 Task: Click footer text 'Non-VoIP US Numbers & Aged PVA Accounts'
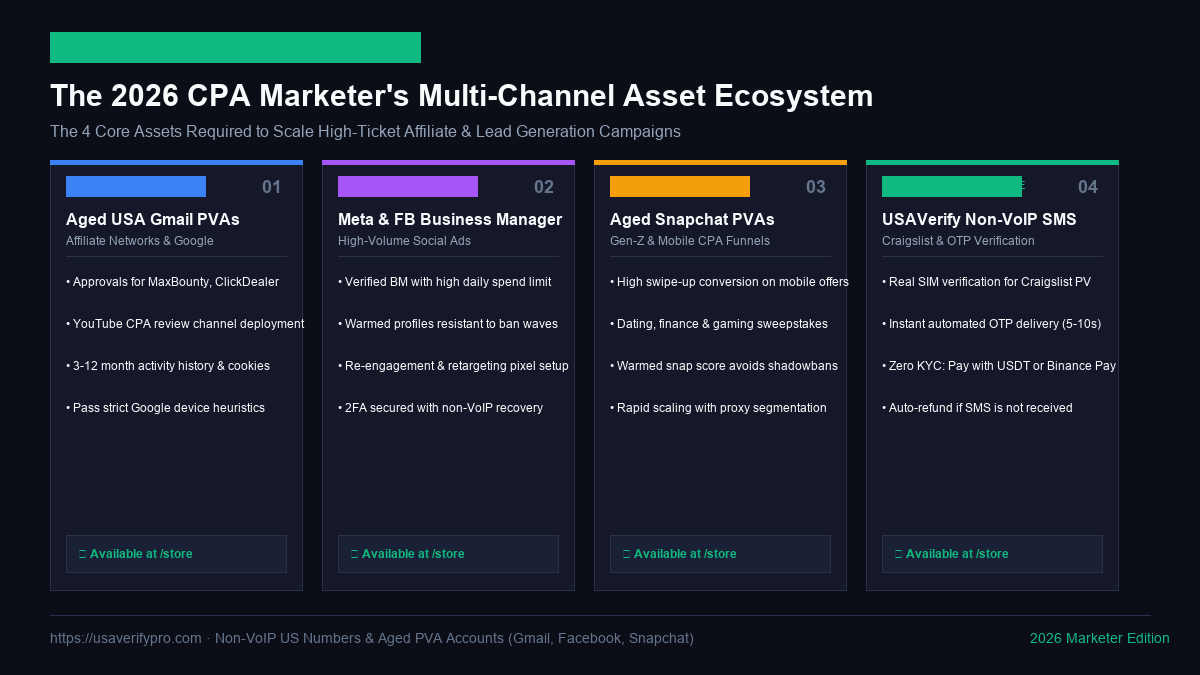tap(359, 638)
